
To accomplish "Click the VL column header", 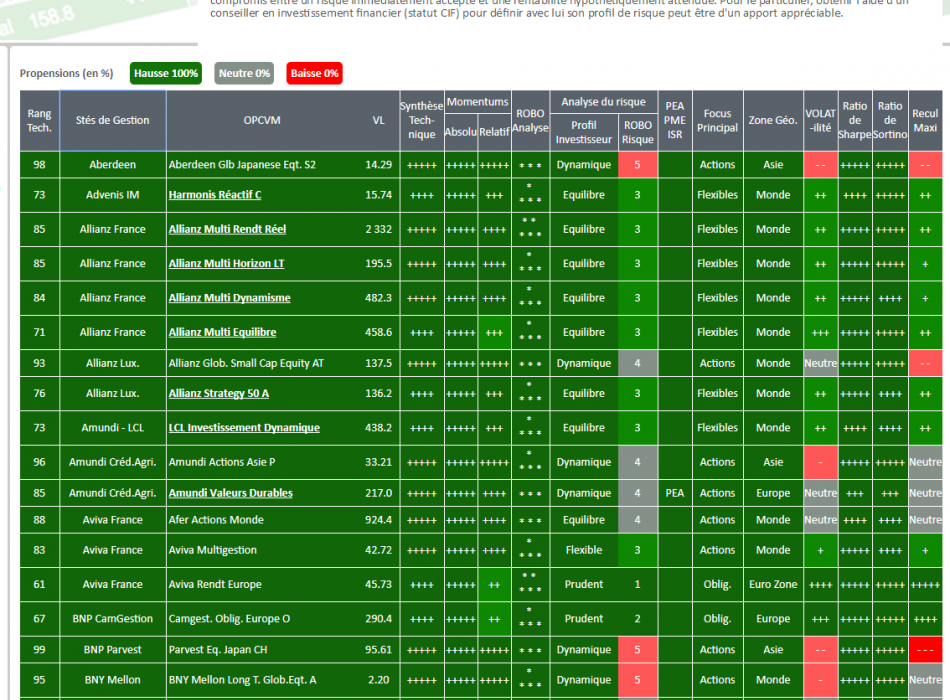I will point(379,121).
